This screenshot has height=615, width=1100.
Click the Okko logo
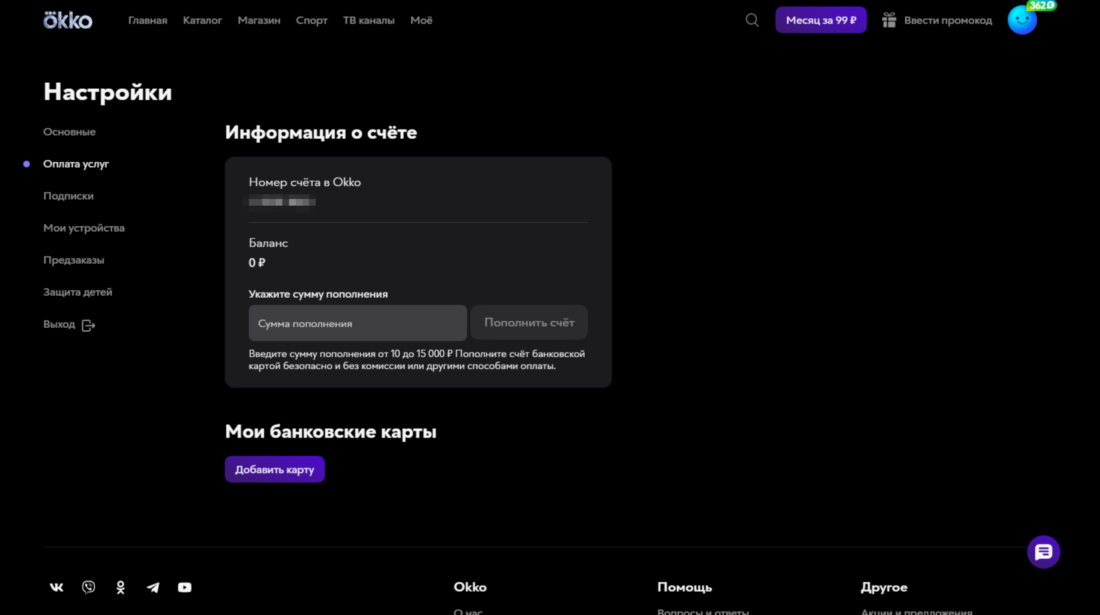click(x=67, y=20)
